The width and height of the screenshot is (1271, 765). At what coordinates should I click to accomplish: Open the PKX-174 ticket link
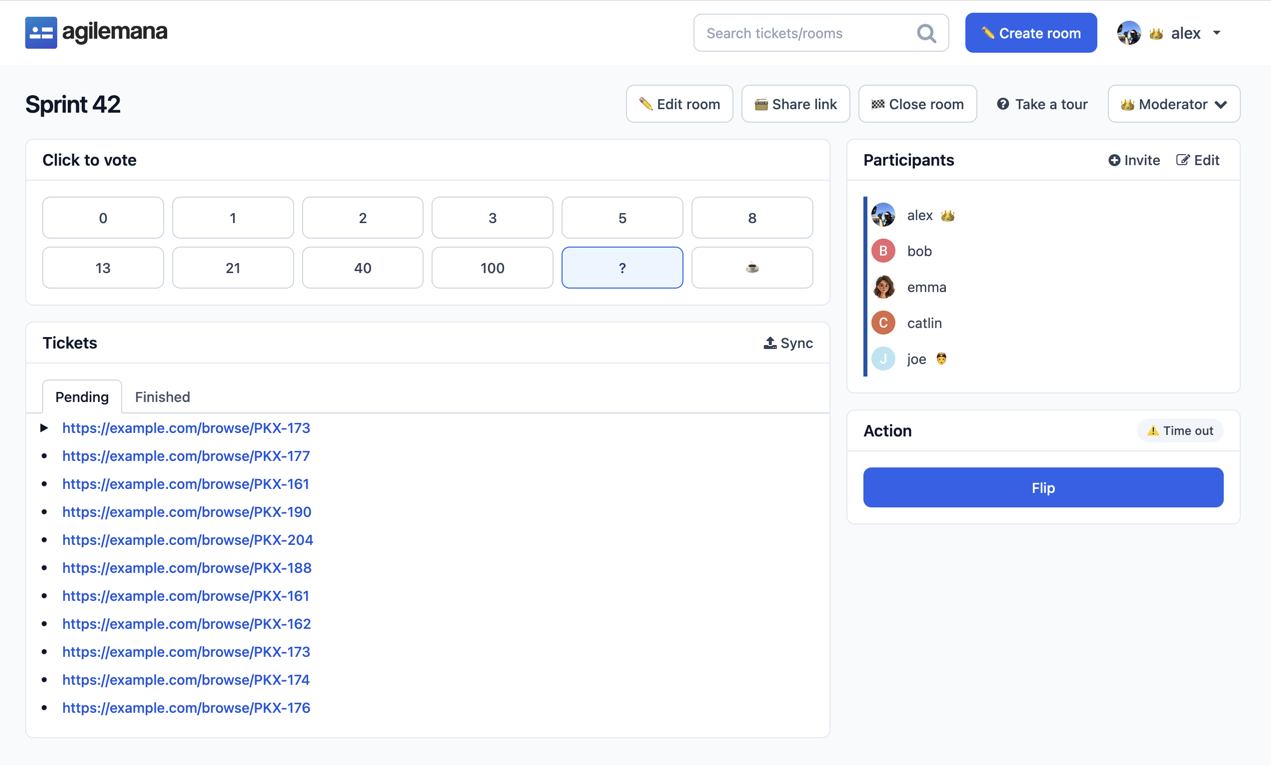coord(186,680)
